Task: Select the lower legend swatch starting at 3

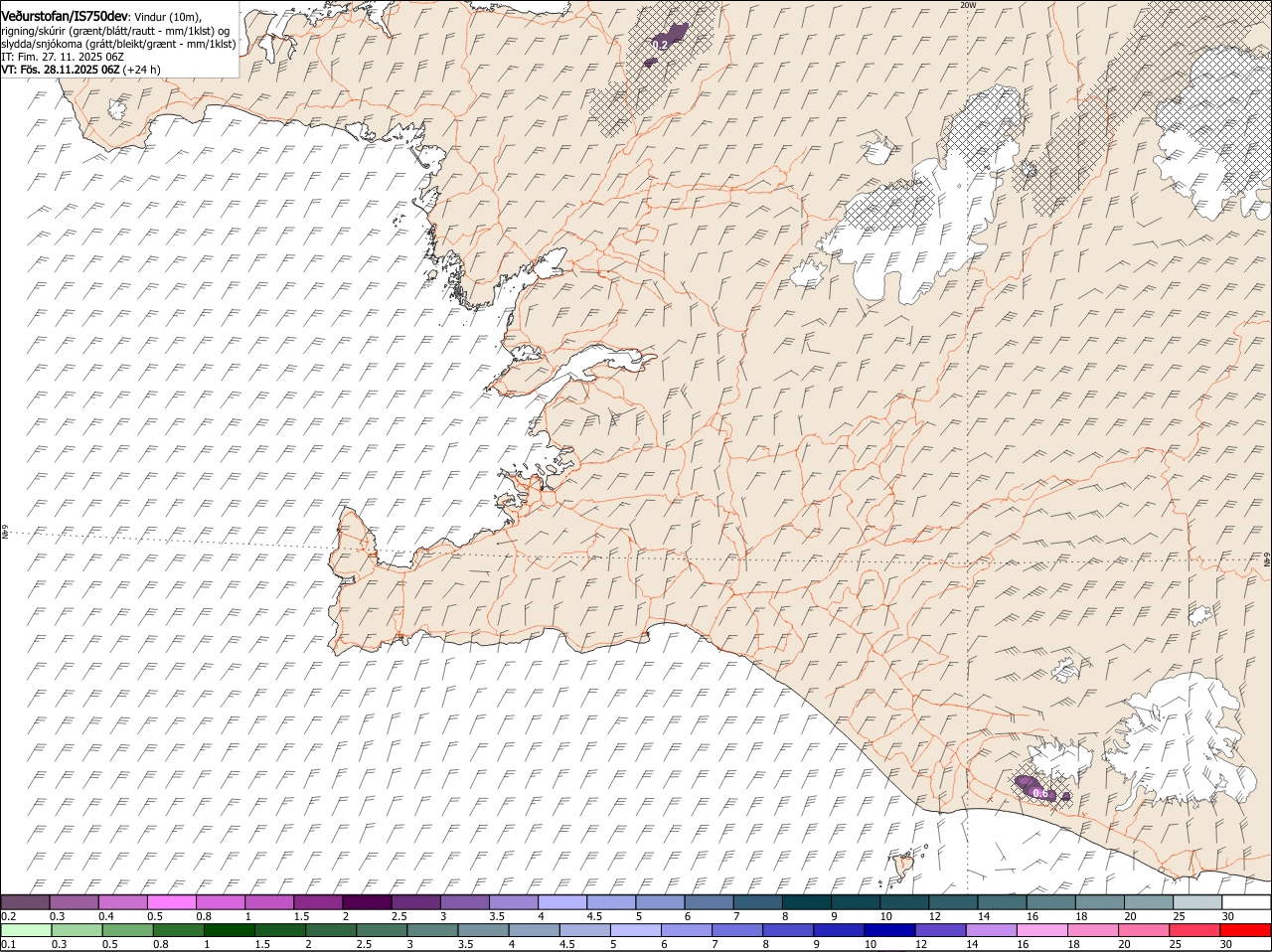Action: coord(432,931)
